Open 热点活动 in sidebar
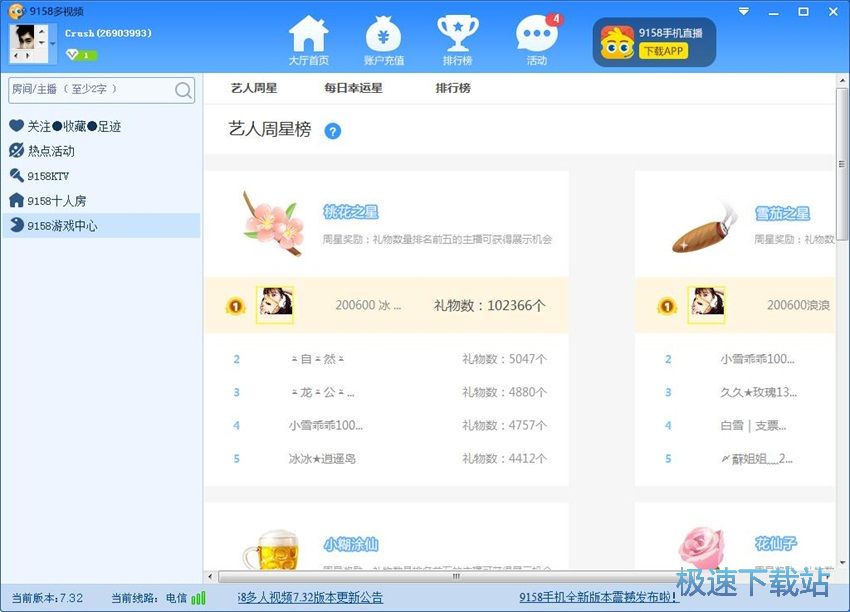This screenshot has width=850, height=612. (42, 151)
